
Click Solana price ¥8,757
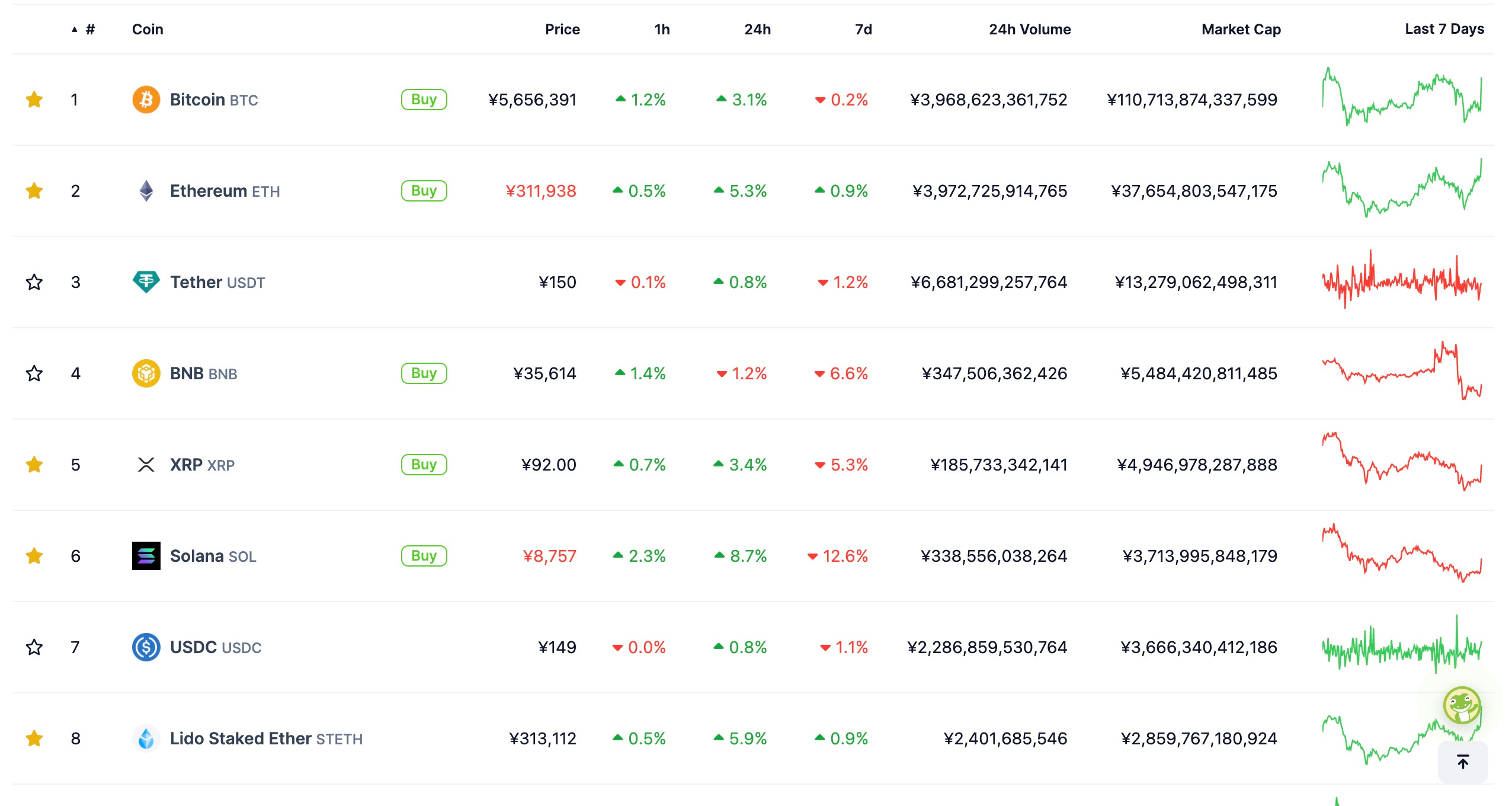click(549, 556)
